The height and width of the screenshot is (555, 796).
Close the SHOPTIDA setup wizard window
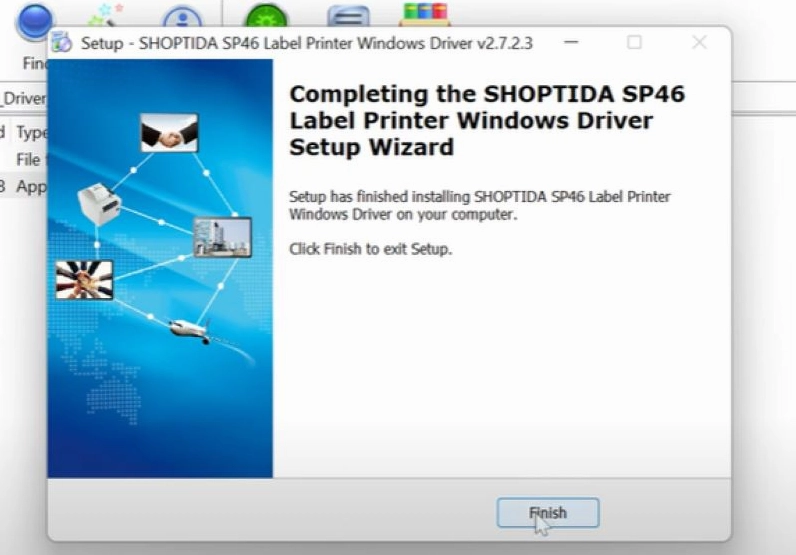pyautogui.click(x=699, y=42)
